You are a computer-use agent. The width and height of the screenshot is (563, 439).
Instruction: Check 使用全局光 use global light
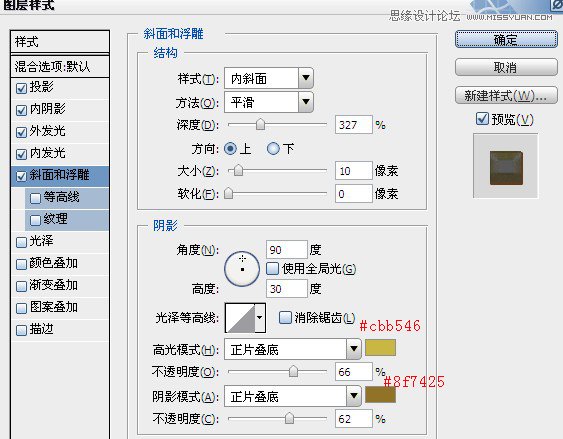click(273, 268)
